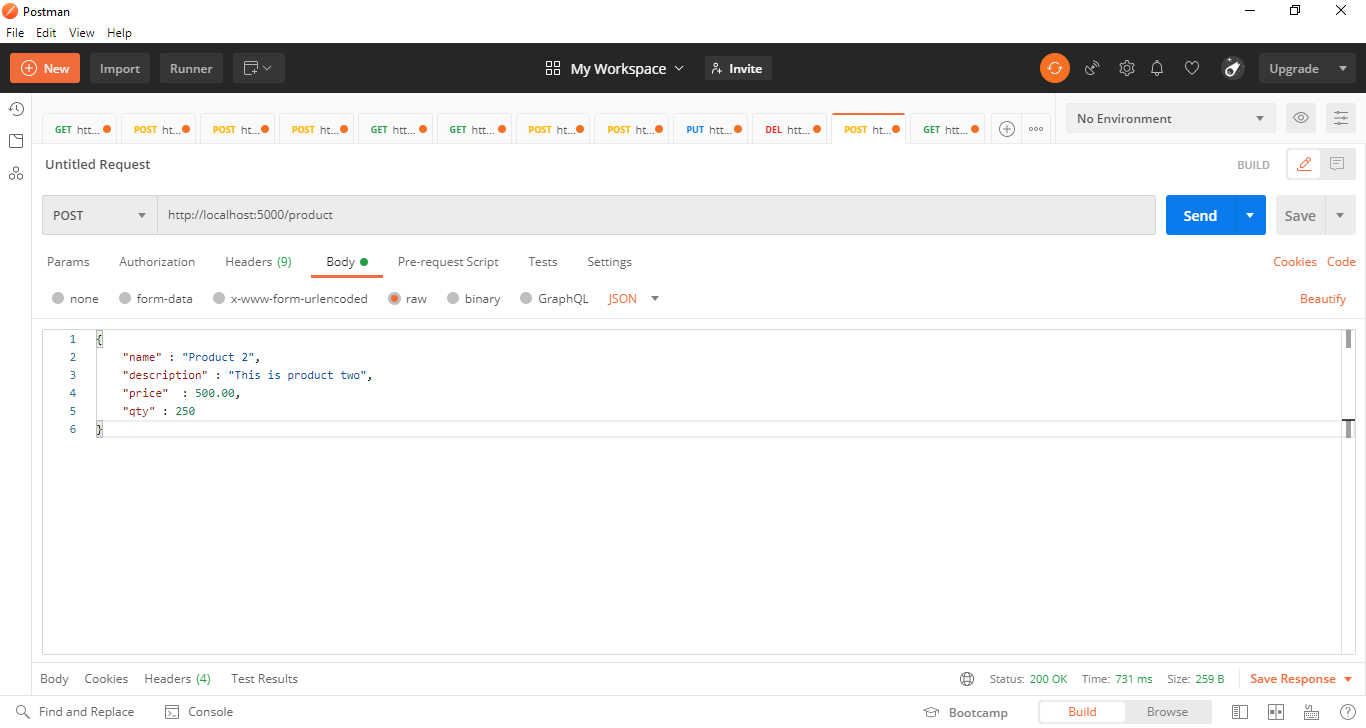Open the Upgrade dropdown arrow
Image resolution: width=1366 pixels, height=728 pixels.
click(1341, 68)
